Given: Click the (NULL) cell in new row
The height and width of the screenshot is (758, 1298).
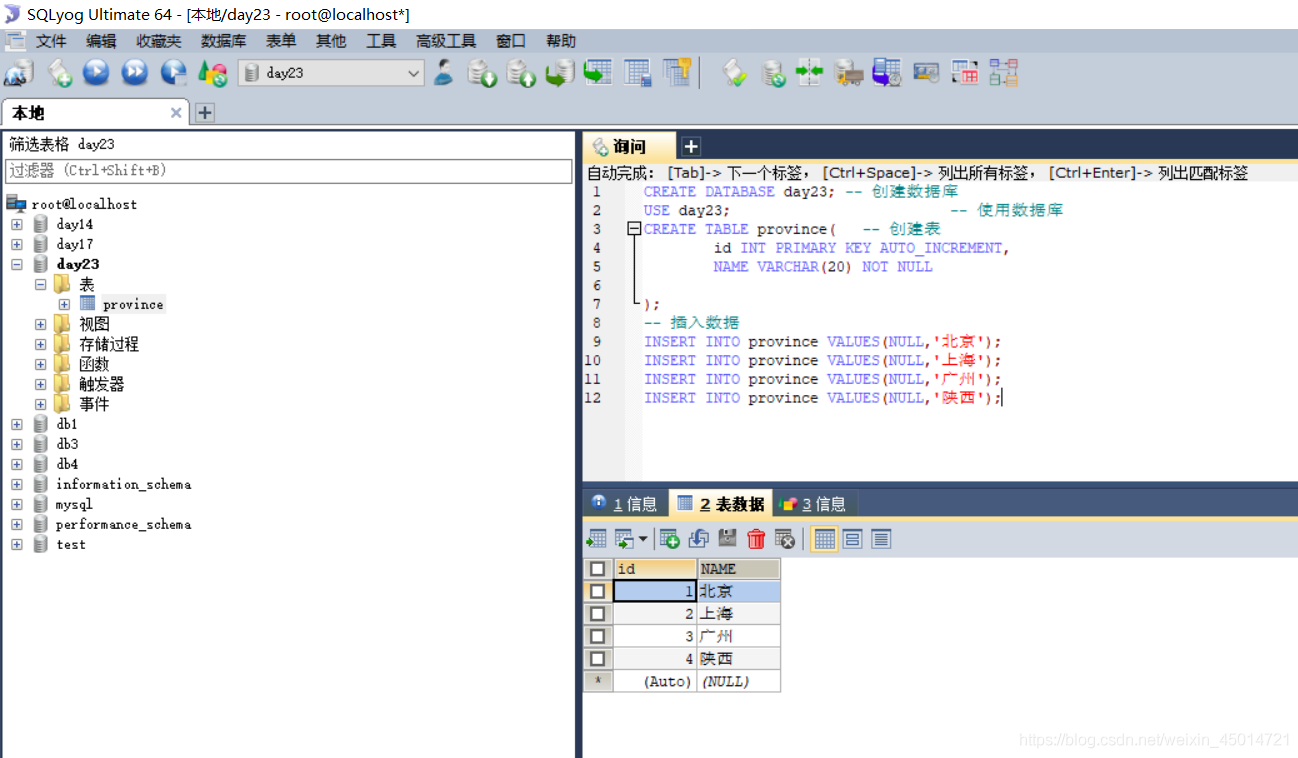Looking at the screenshot, I should coord(738,682).
